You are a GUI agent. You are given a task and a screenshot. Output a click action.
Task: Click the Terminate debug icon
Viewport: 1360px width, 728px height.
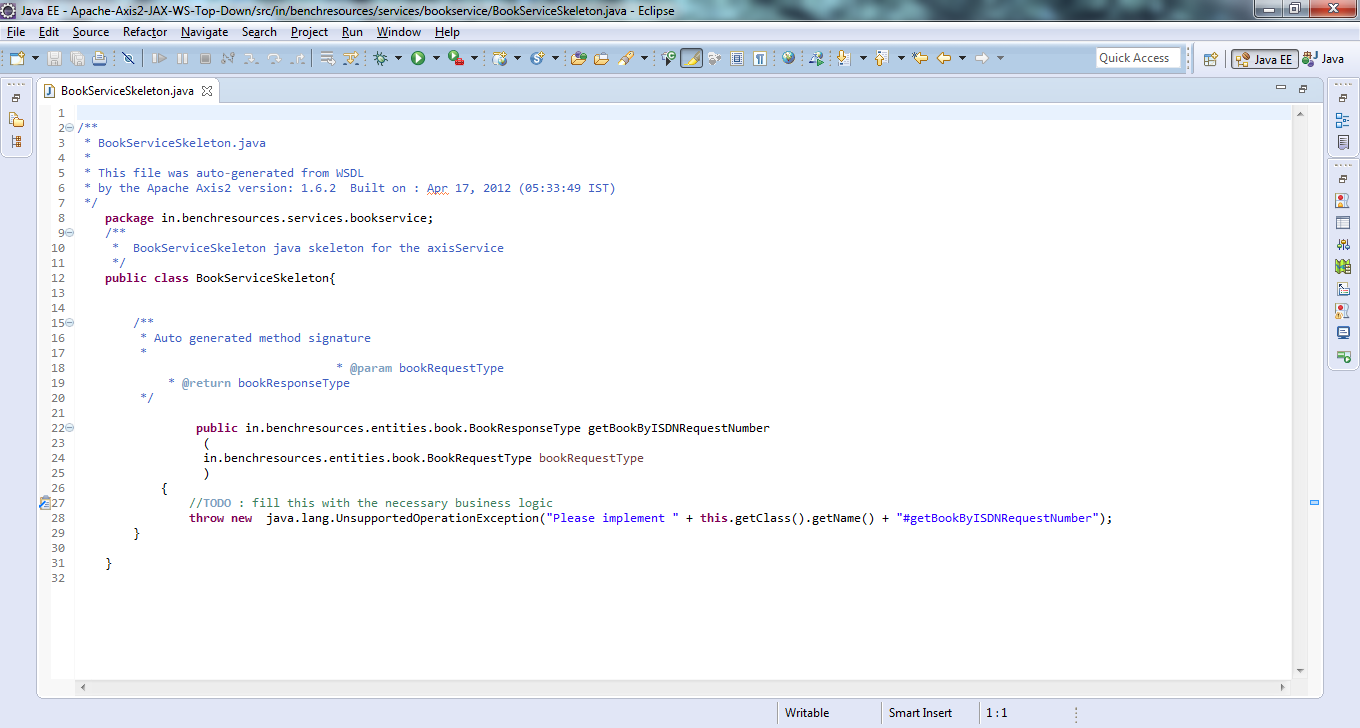(x=205, y=58)
